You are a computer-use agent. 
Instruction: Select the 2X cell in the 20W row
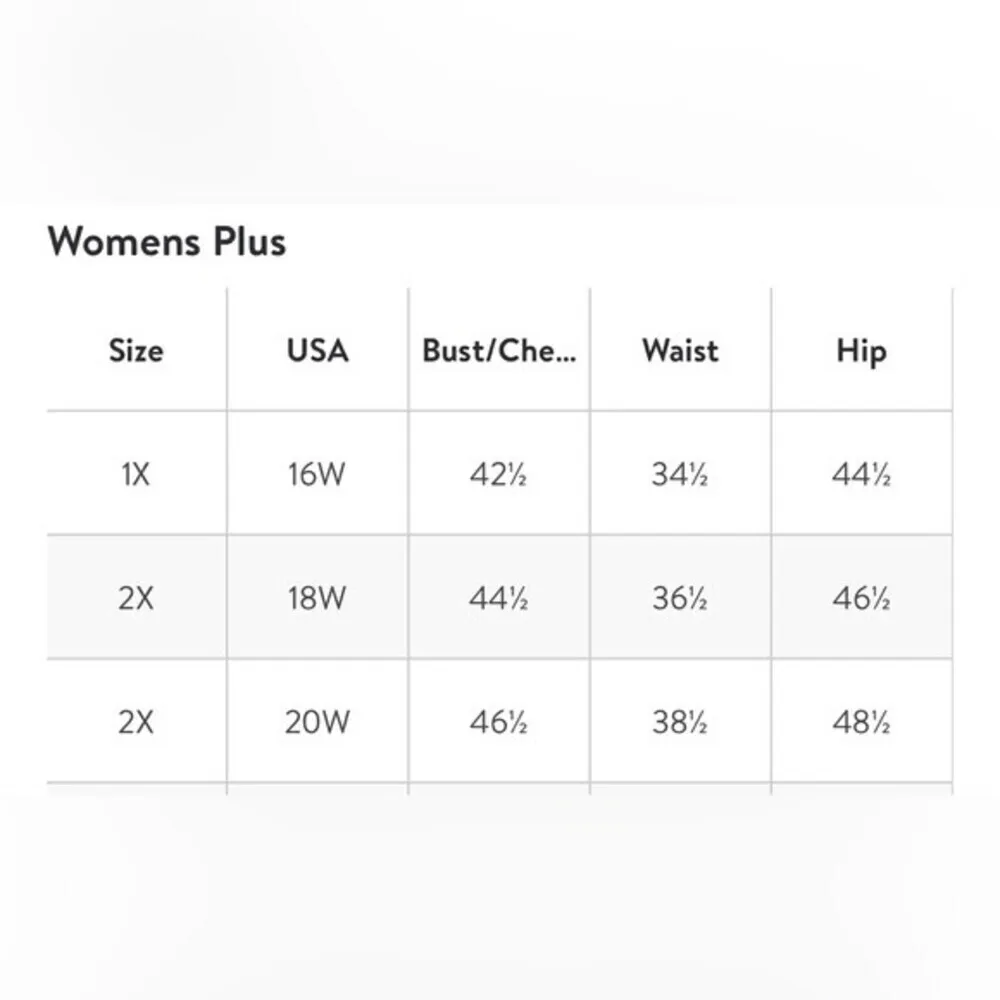(x=136, y=722)
